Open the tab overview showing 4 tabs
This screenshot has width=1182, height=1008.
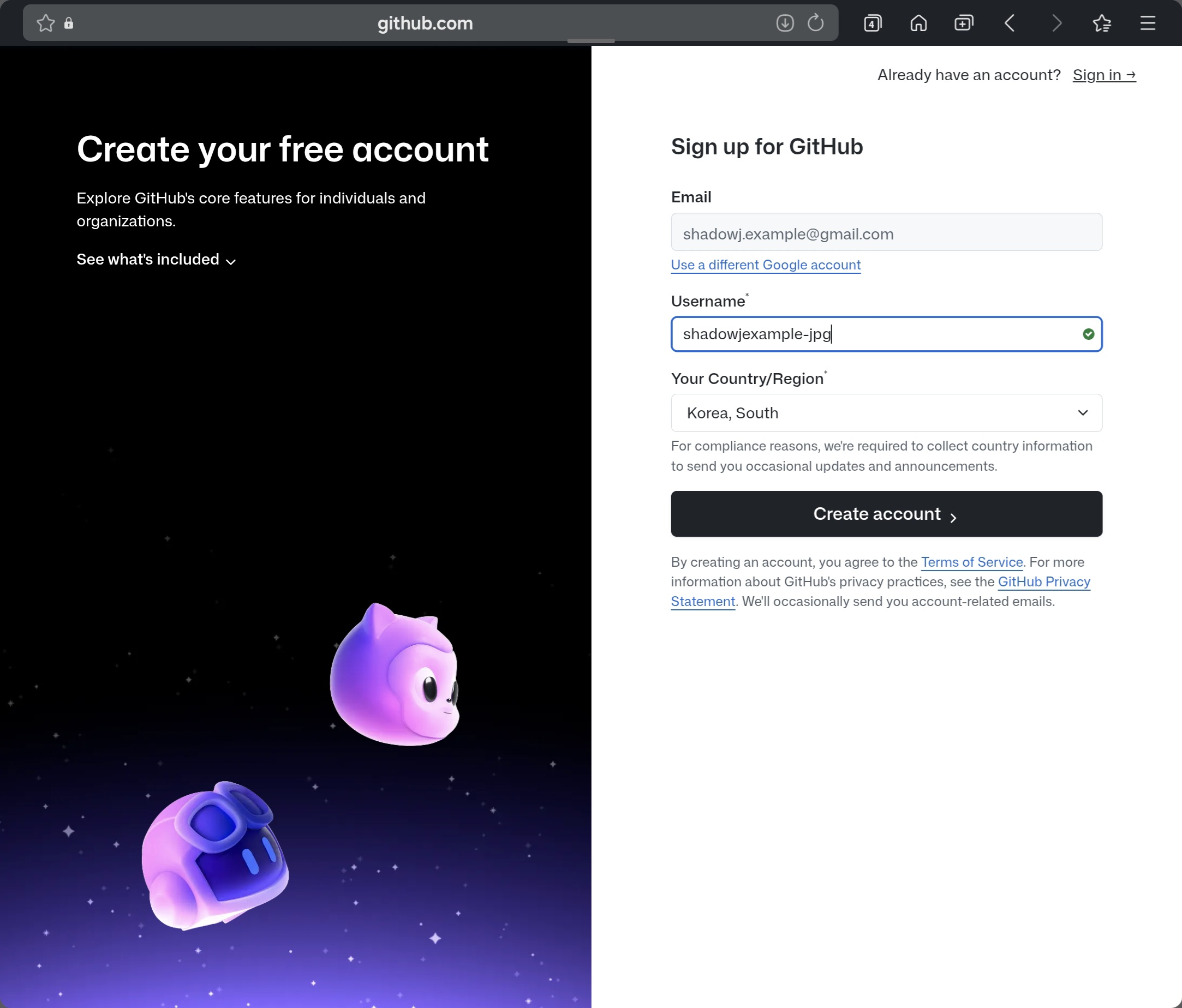[872, 23]
